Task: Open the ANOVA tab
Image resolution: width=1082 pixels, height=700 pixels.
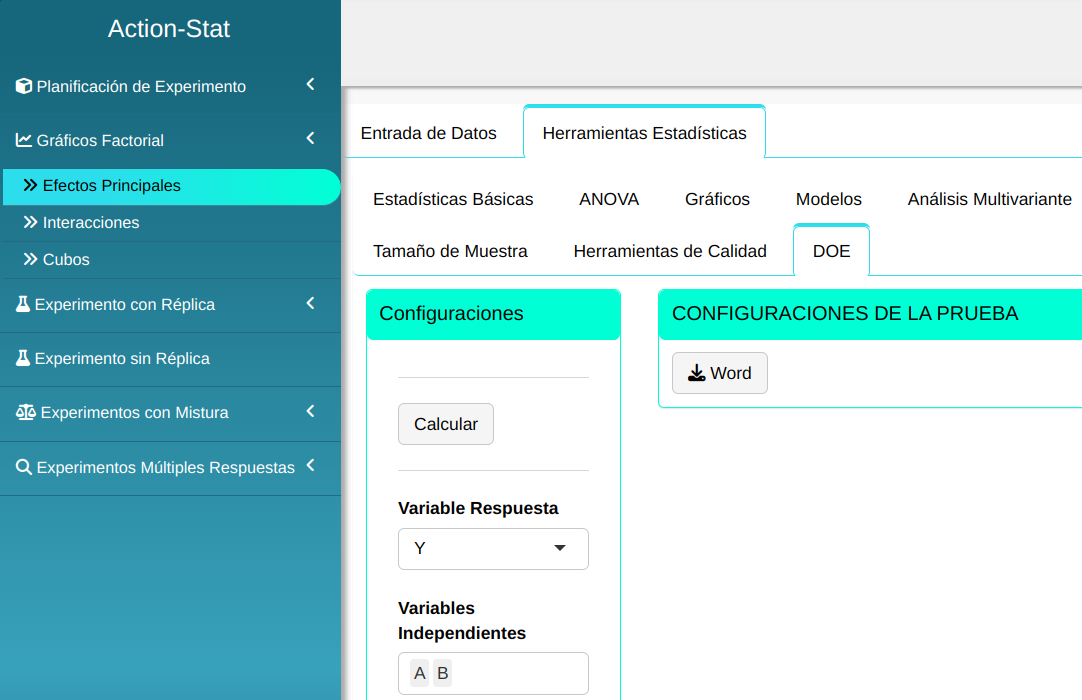Action: point(609,199)
